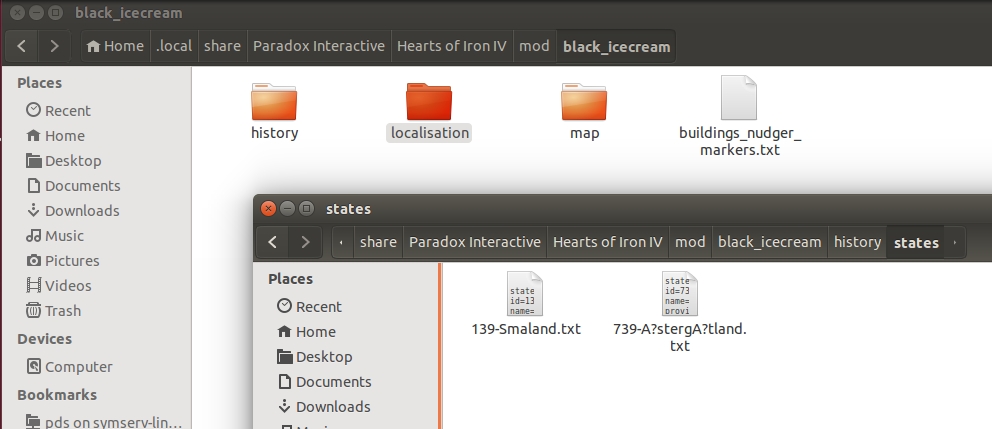Open .local breadcrumb in black_icecream window

point(174,46)
